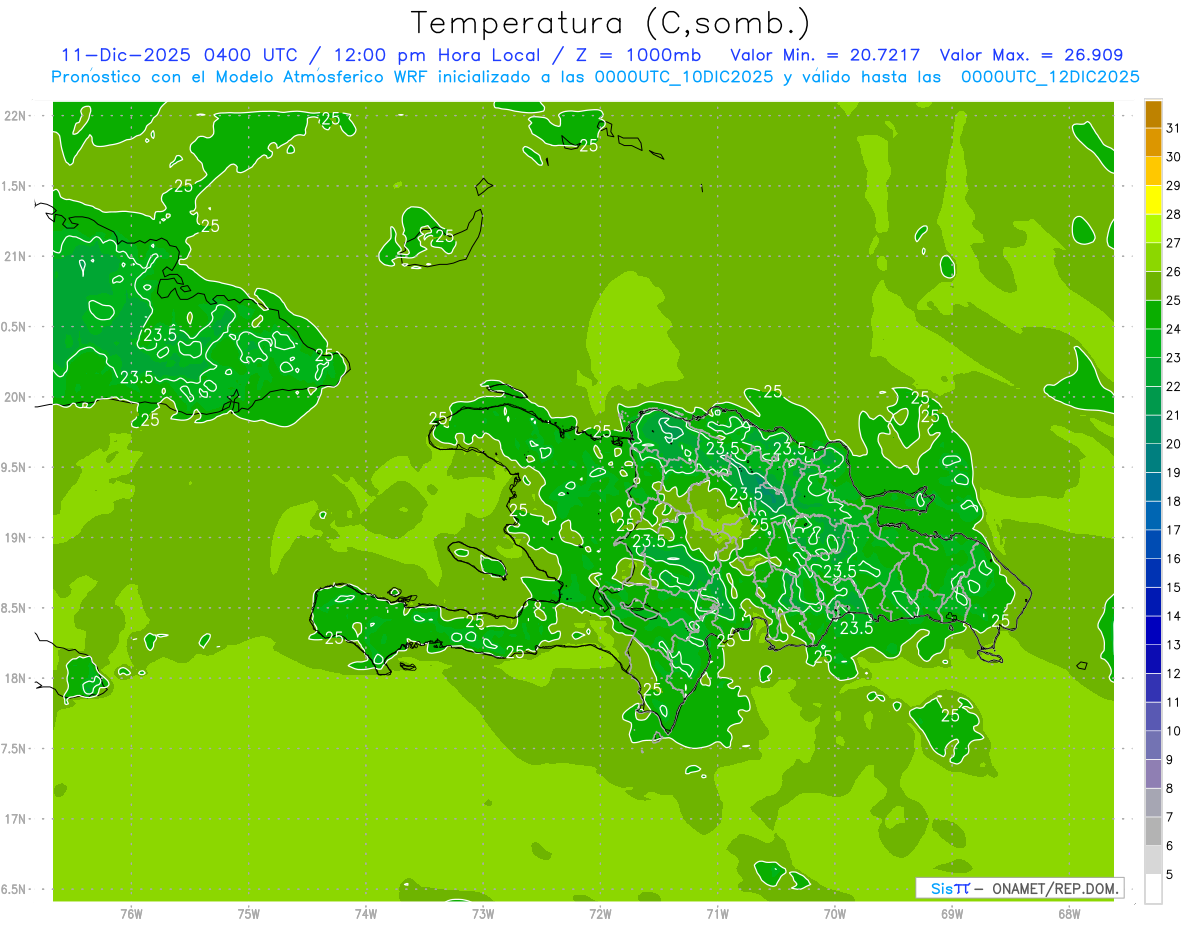
Task: Click the number 24 on the color legend
Action: click(1174, 329)
